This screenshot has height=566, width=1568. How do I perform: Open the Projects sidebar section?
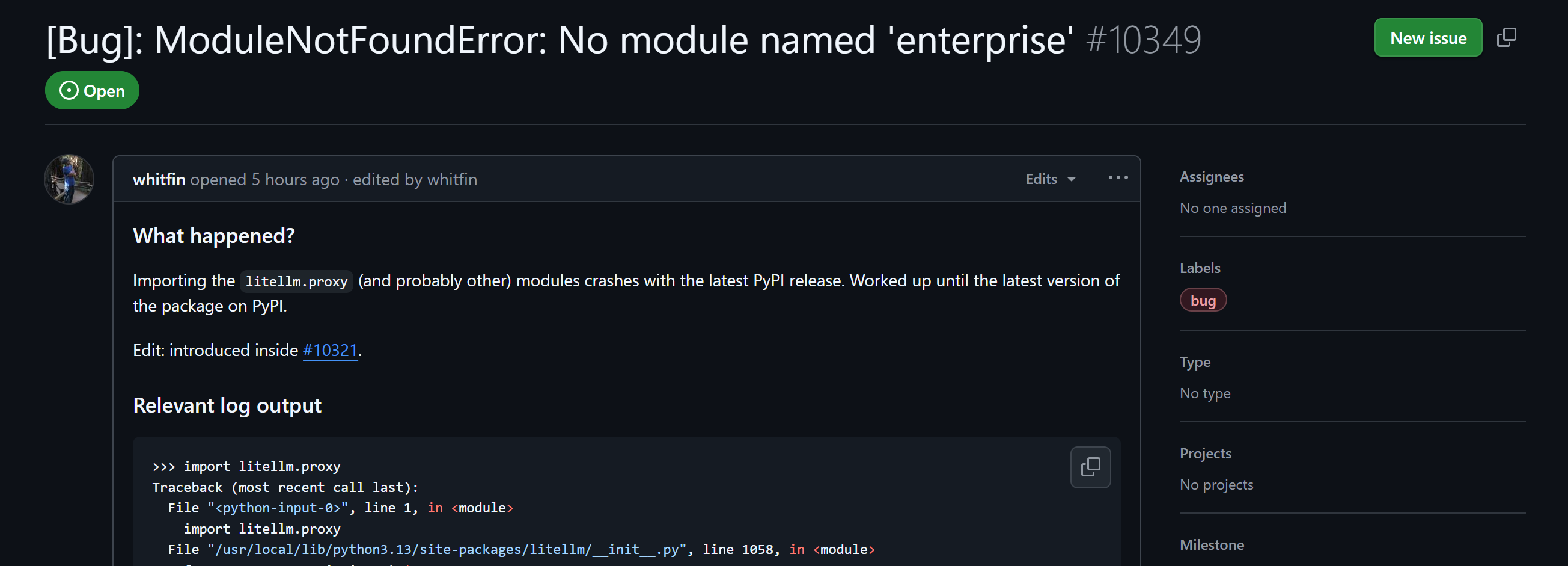tap(1205, 454)
